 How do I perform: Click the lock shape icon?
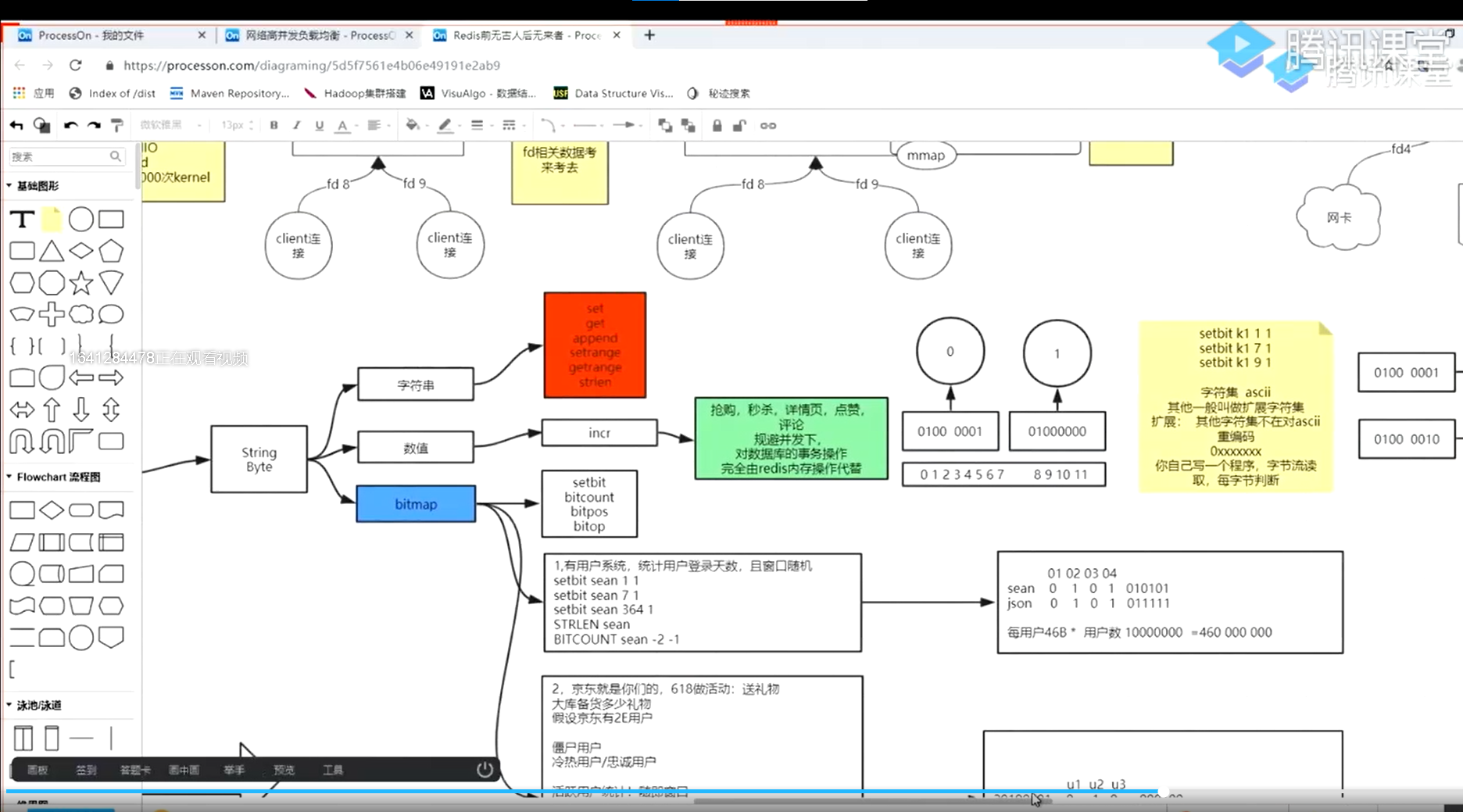point(717,125)
